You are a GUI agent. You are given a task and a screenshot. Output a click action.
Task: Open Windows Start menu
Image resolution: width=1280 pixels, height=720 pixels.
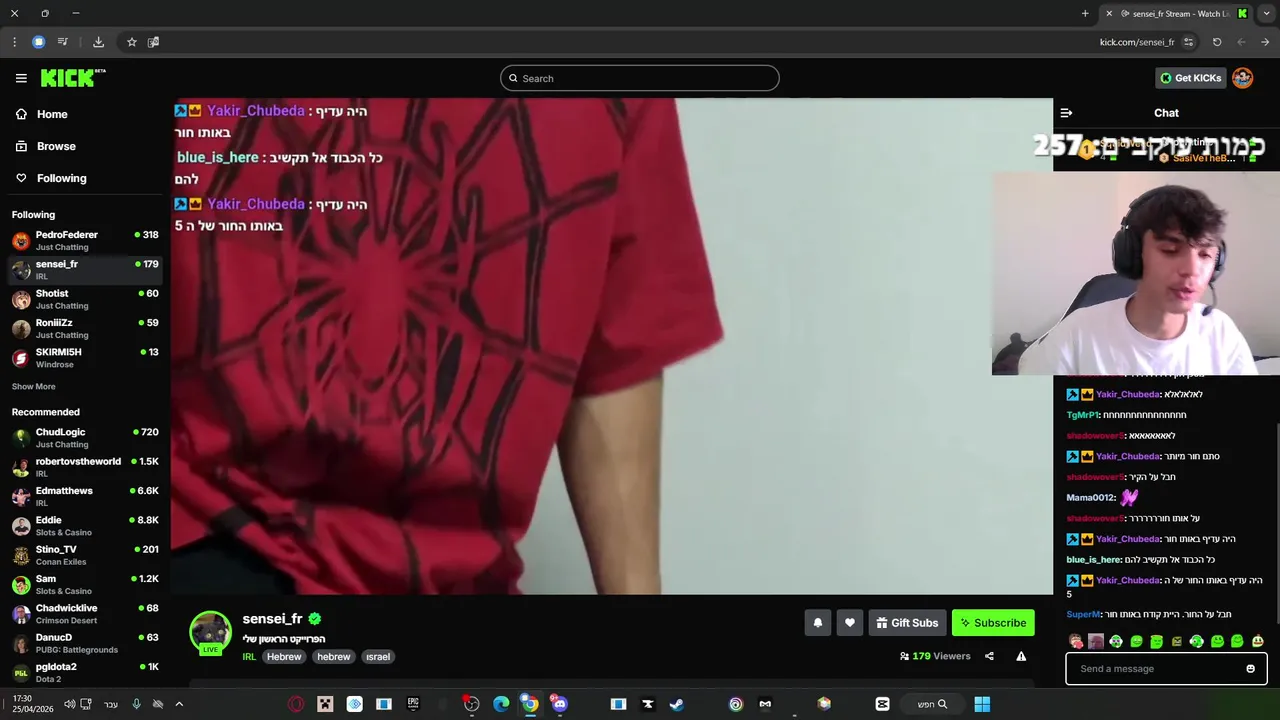pos(982,704)
